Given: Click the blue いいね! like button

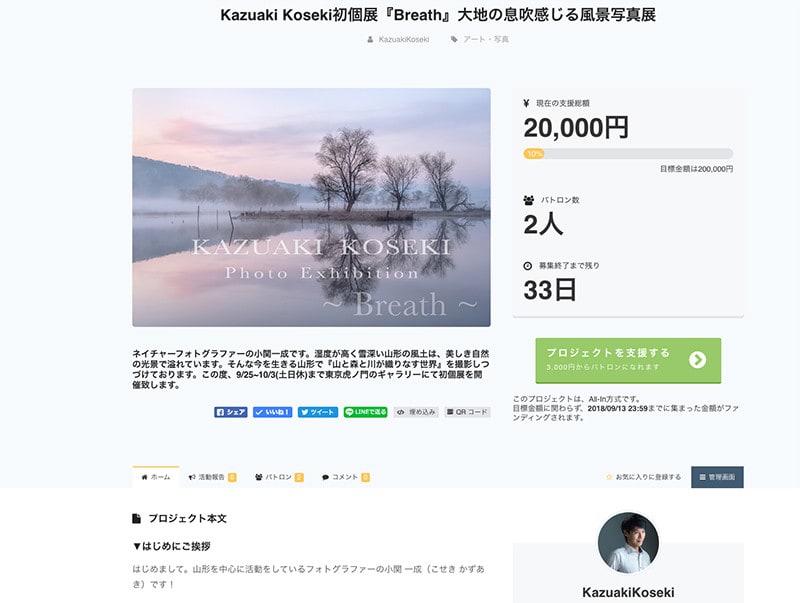Looking at the screenshot, I should (272, 412).
